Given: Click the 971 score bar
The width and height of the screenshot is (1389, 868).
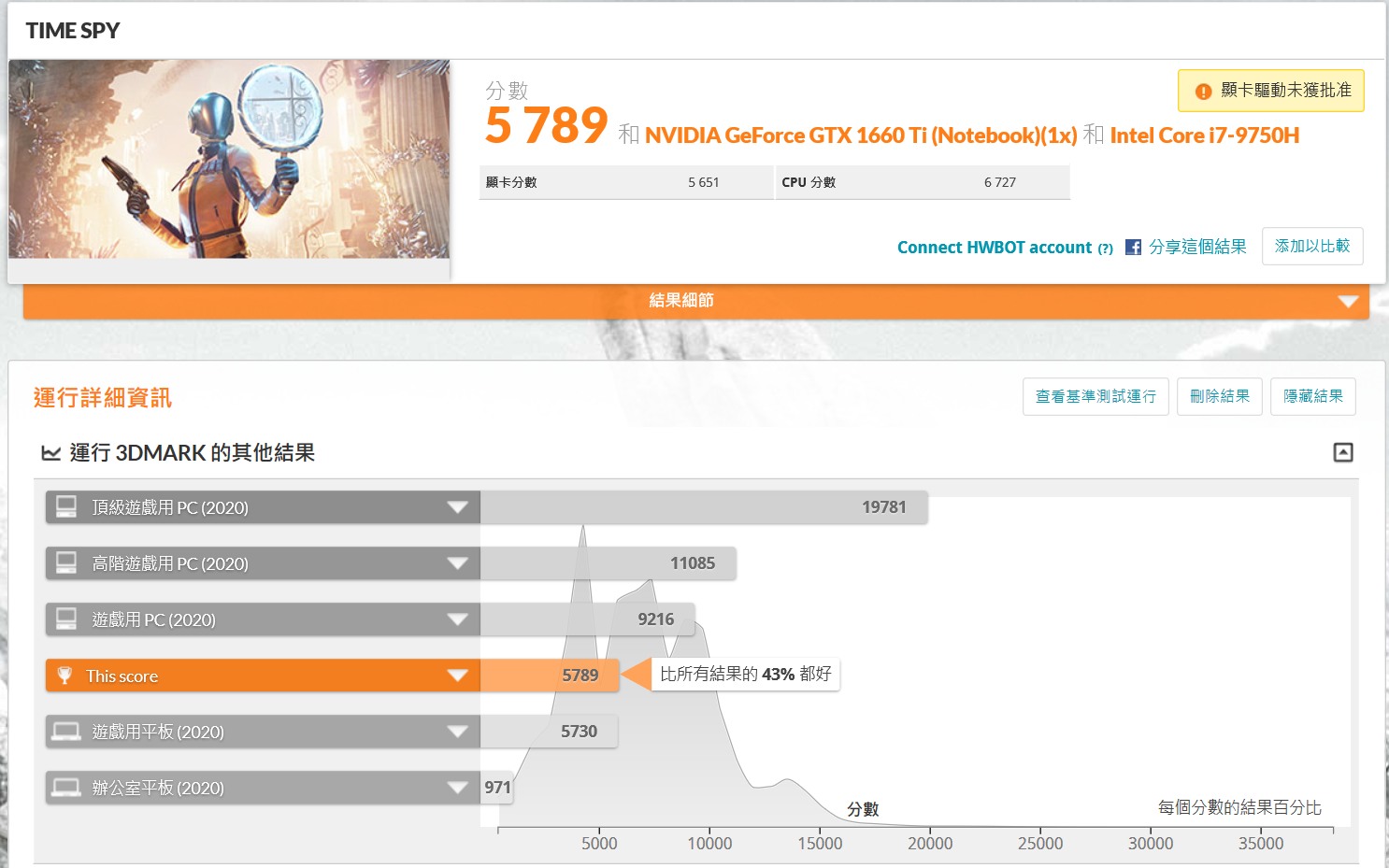Looking at the screenshot, I should coord(497,788).
